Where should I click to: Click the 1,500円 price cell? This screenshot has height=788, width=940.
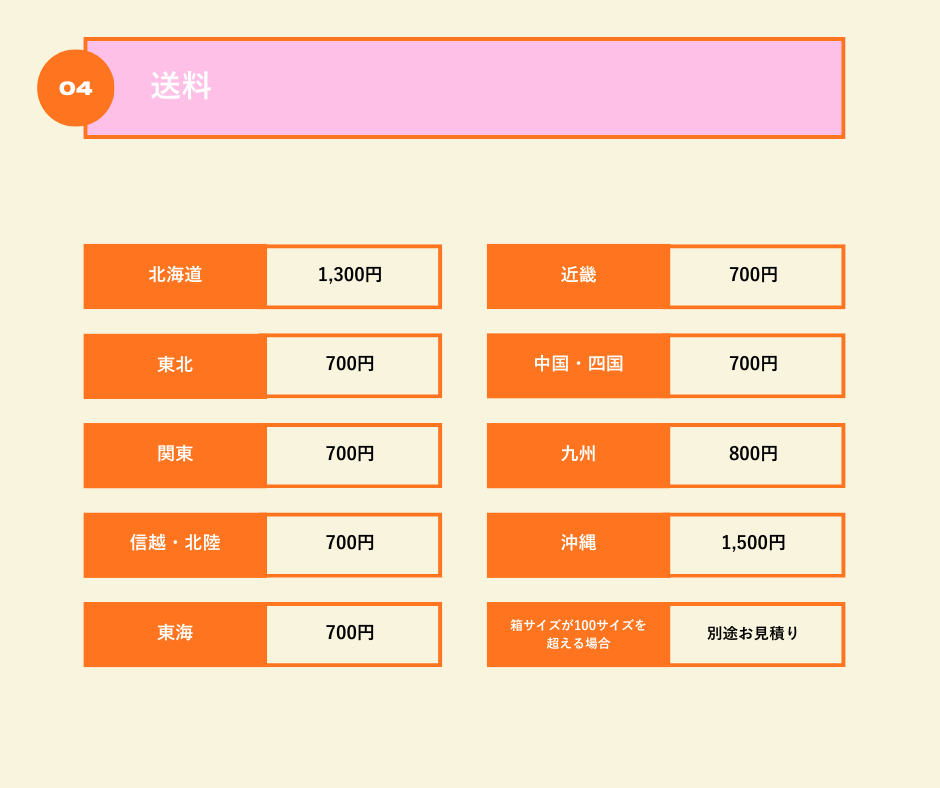754,543
